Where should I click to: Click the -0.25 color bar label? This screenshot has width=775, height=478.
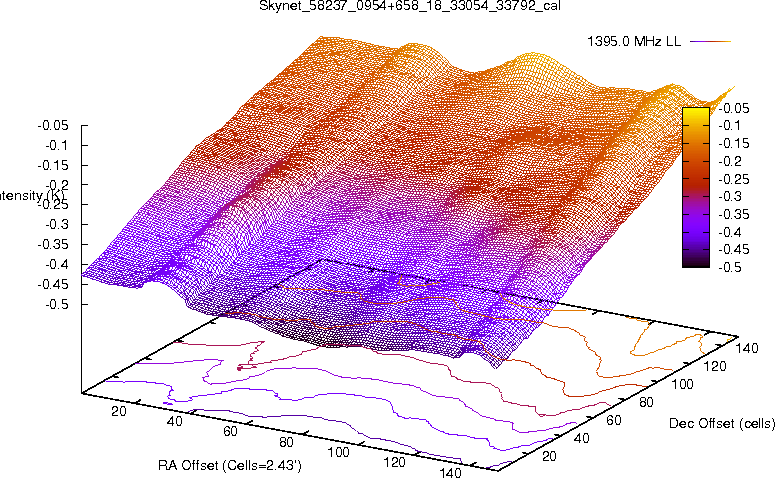click(x=733, y=179)
